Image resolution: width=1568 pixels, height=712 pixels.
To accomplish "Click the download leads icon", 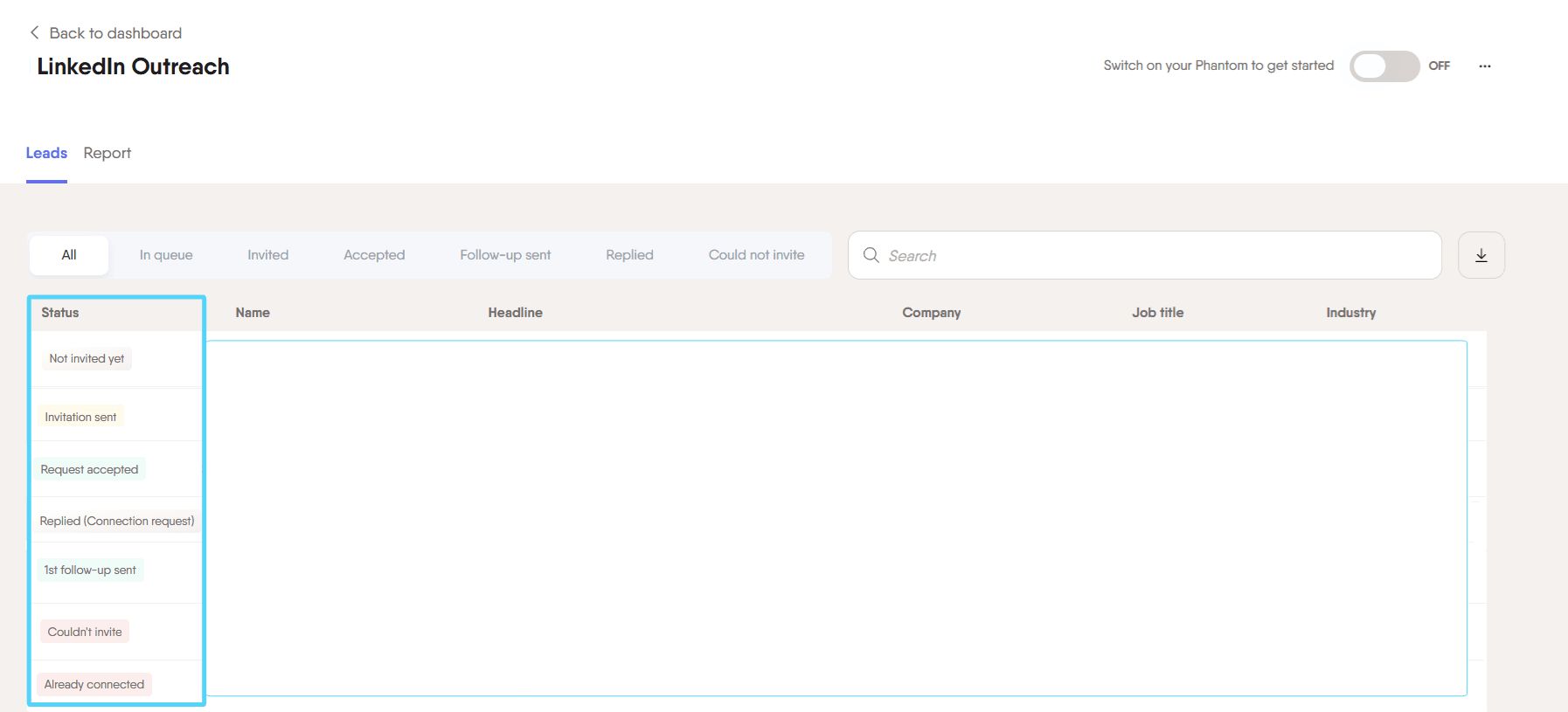I will (1481, 255).
